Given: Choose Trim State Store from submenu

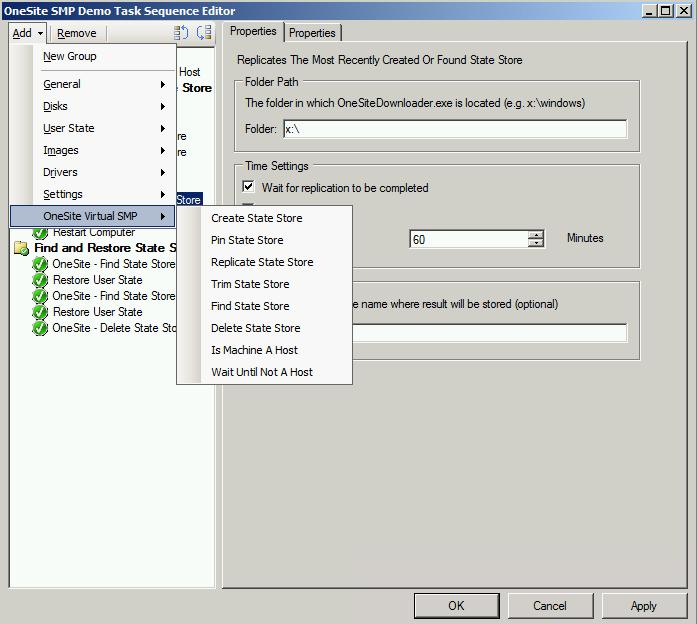Looking at the screenshot, I should click(265, 284).
